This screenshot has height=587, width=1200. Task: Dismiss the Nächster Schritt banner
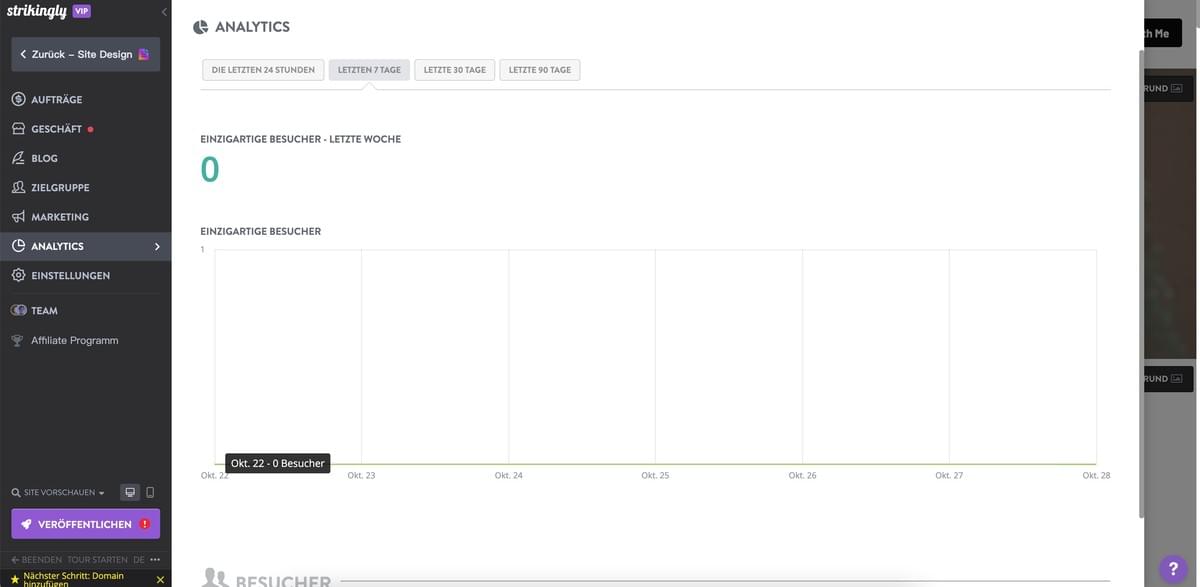point(160,580)
